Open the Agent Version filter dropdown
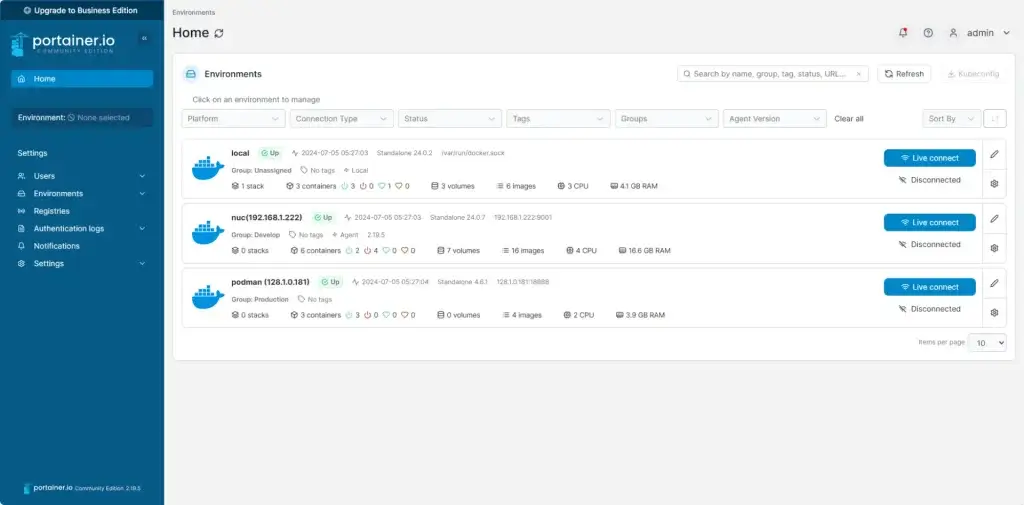The image size is (1024, 505). [x=775, y=119]
